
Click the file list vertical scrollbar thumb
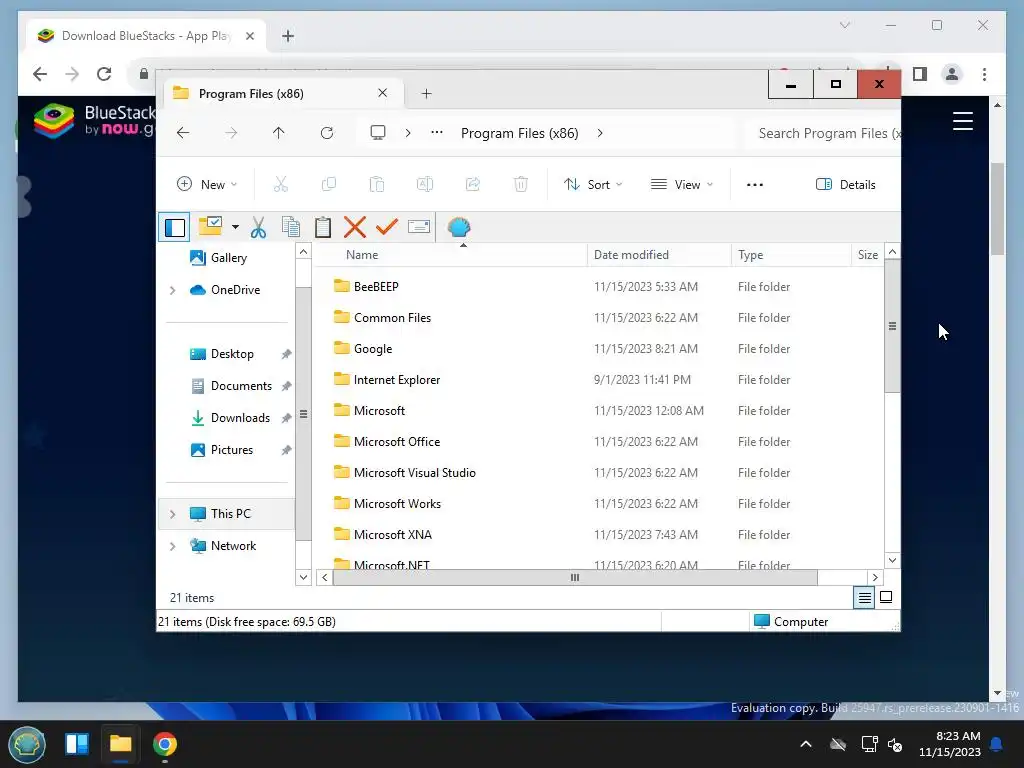tap(892, 326)
